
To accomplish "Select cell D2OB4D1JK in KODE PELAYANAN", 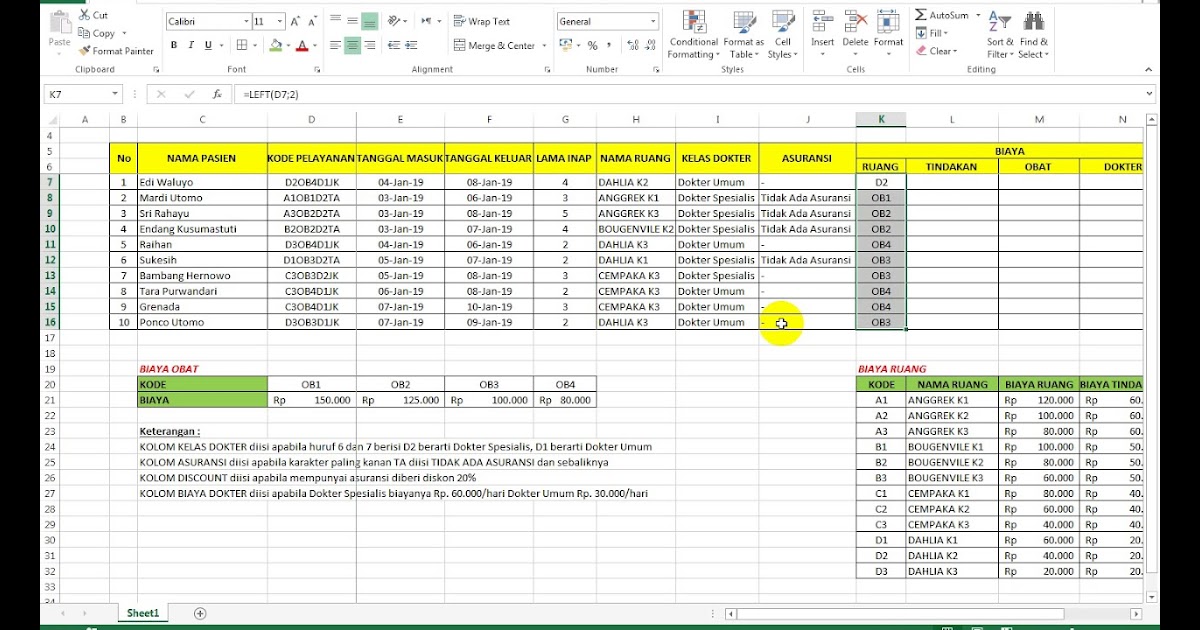I will [x=312, y=182].
